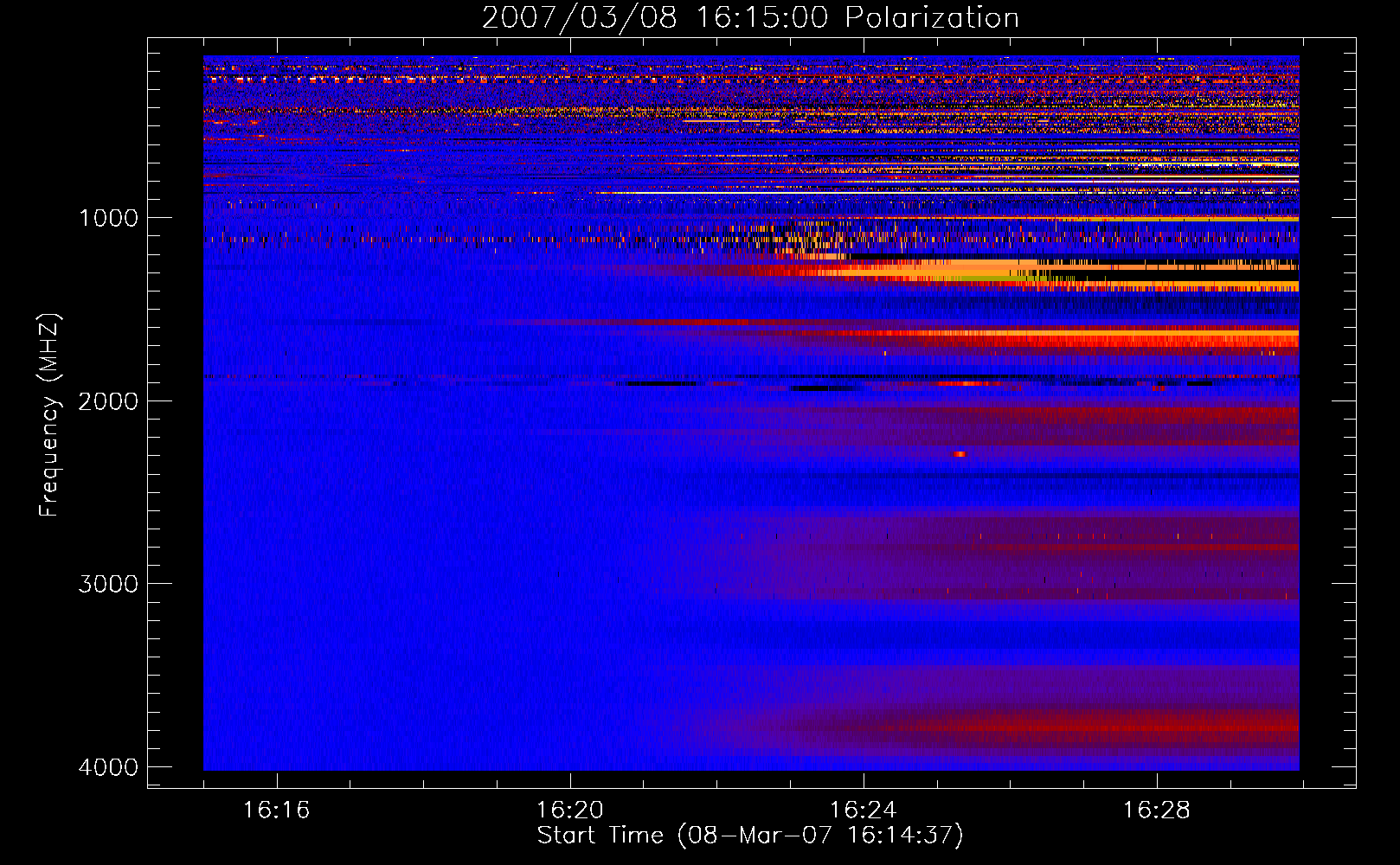Click the "1000" frequency tick label
Screen dimensions: 1400x865
[x=108, y=218]
